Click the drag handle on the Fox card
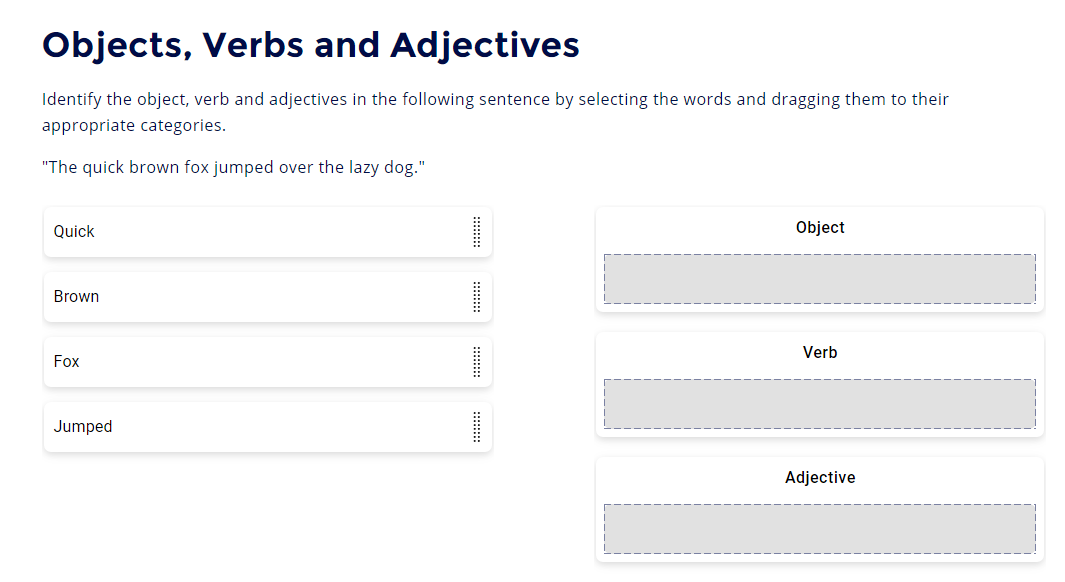 (x=476, y=362)
